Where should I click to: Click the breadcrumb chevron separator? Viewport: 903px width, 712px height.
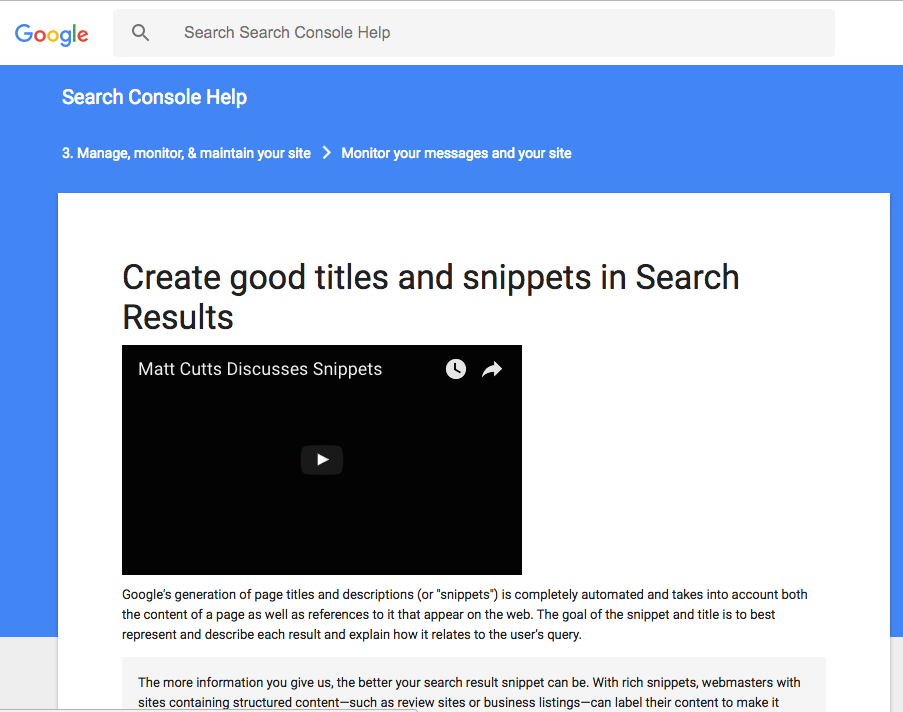(327, 153)
